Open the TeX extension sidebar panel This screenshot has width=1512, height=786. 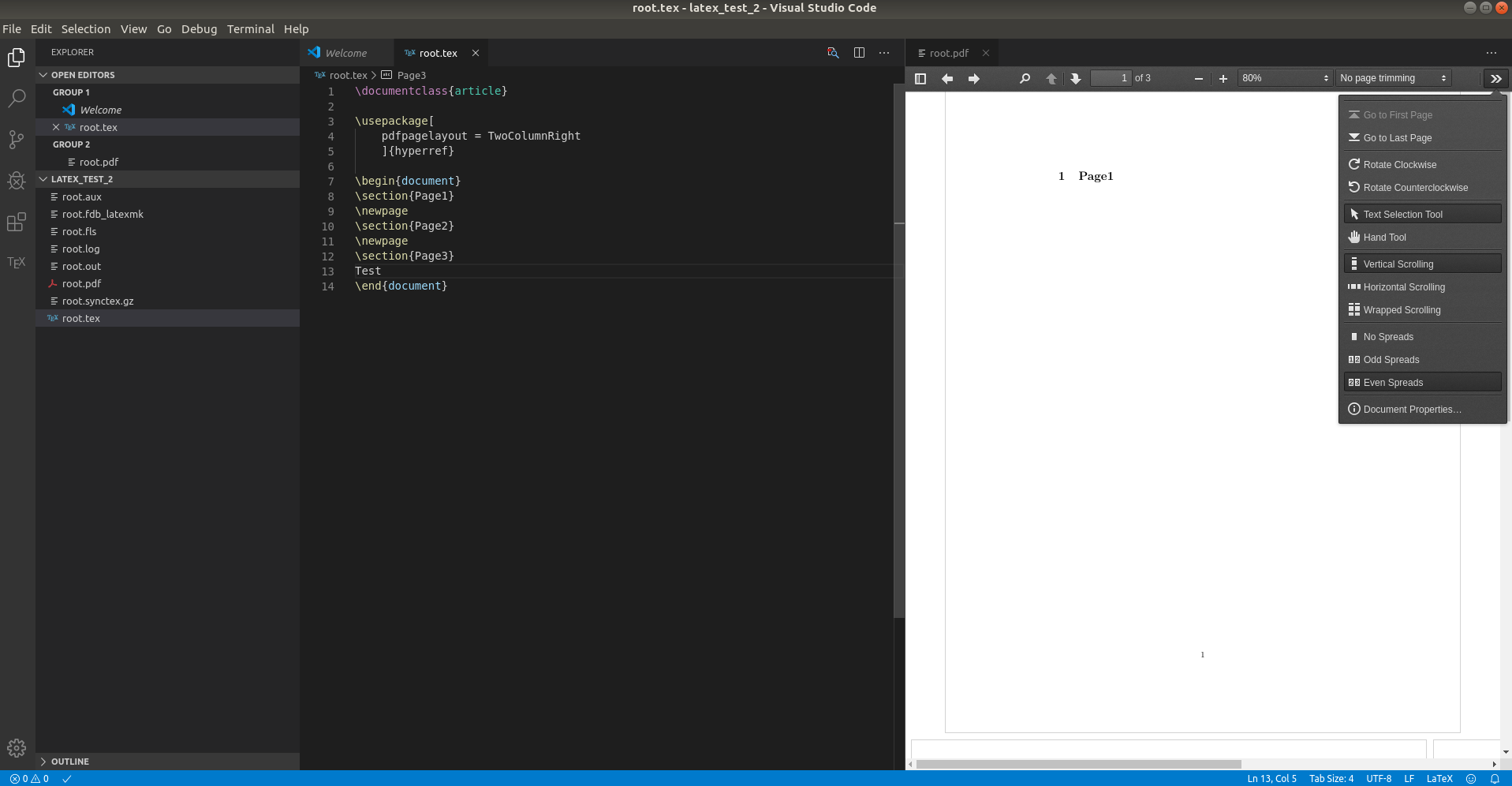click(17, 262)
